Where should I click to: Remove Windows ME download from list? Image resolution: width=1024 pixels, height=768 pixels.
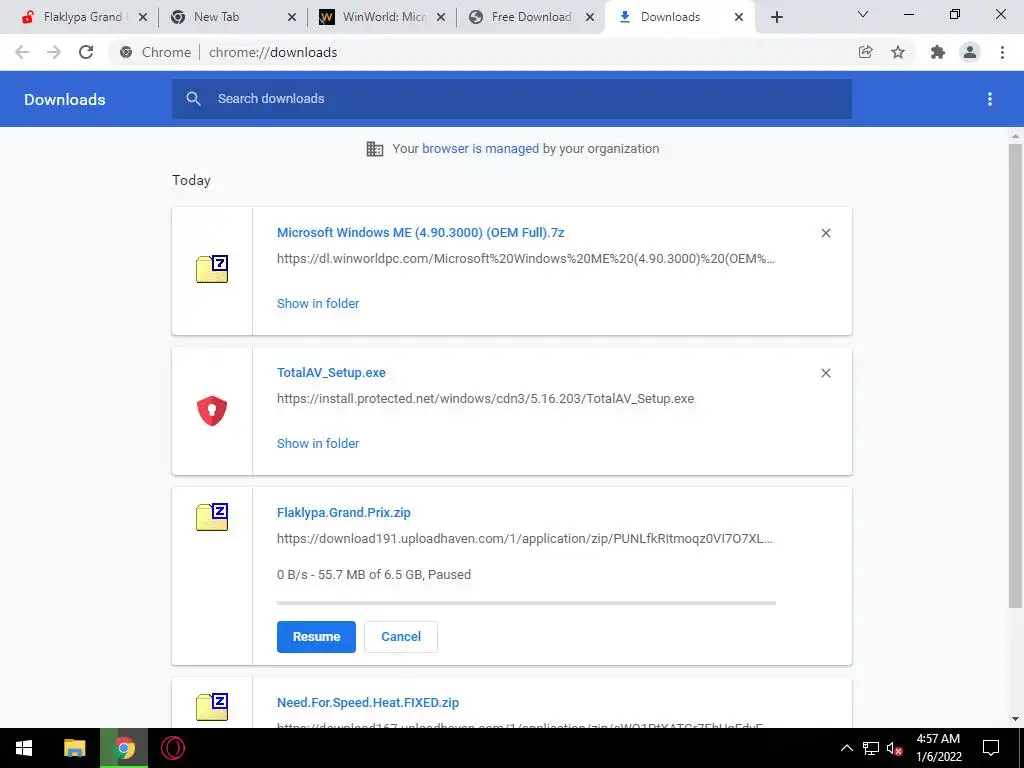[x=826, y=233]
